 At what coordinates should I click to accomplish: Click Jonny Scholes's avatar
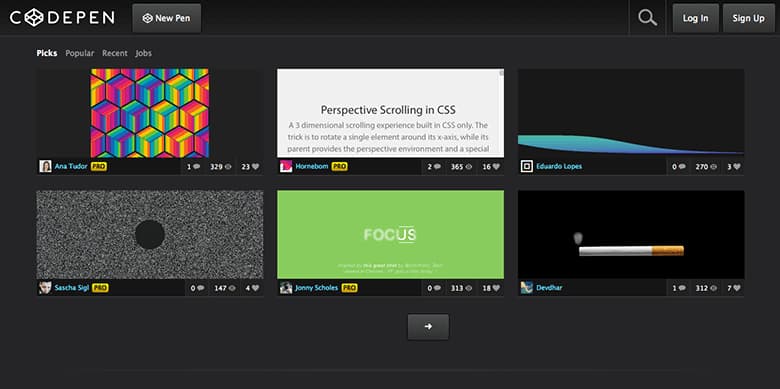click(x=286, y=288)
